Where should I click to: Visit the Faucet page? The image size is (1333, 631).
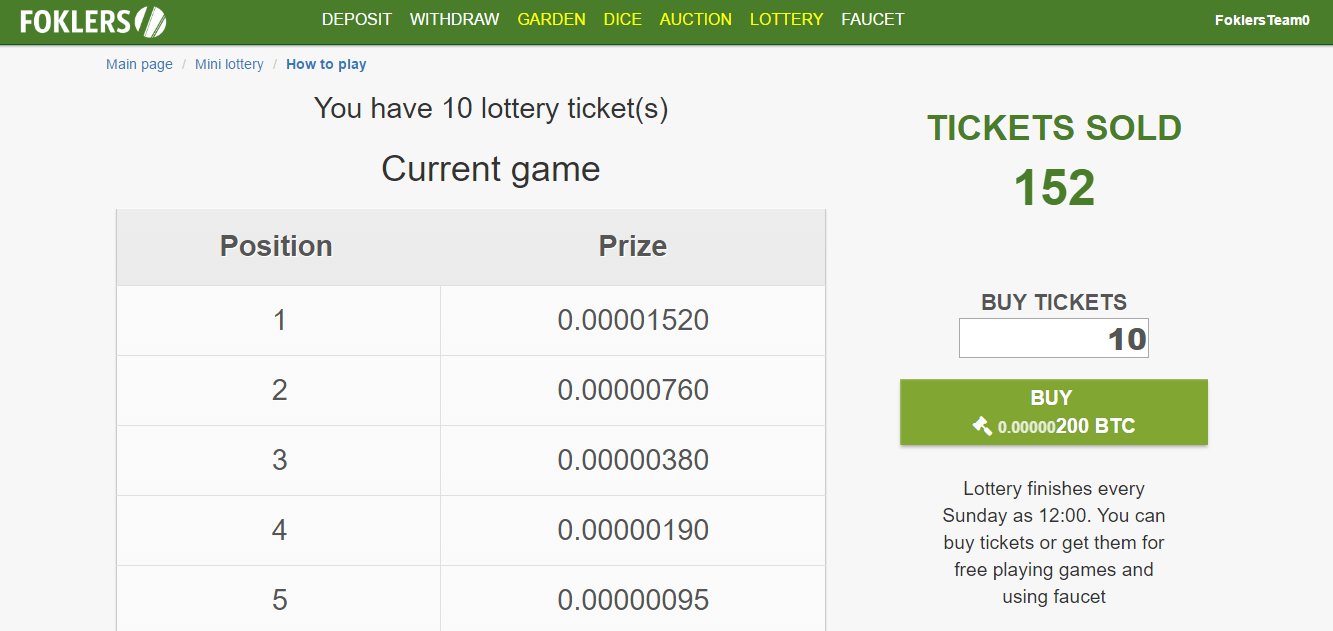[873, 19]
